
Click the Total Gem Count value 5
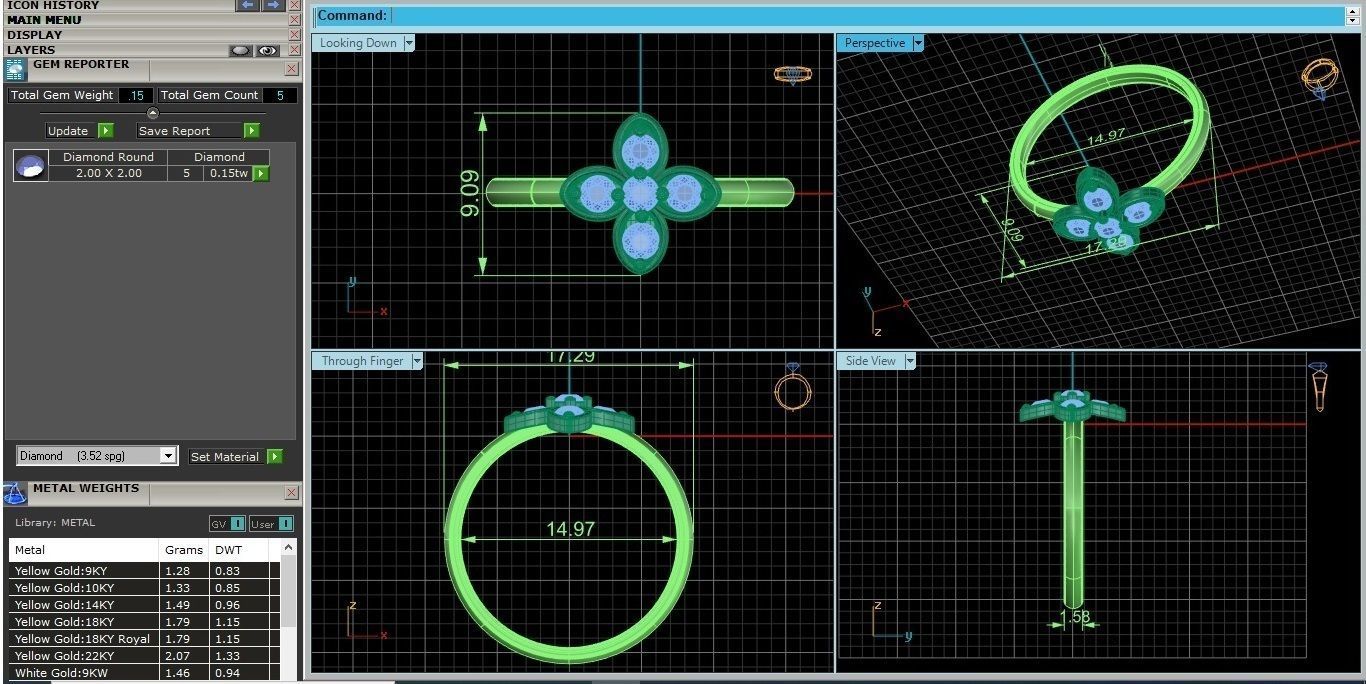click(280, 95)
